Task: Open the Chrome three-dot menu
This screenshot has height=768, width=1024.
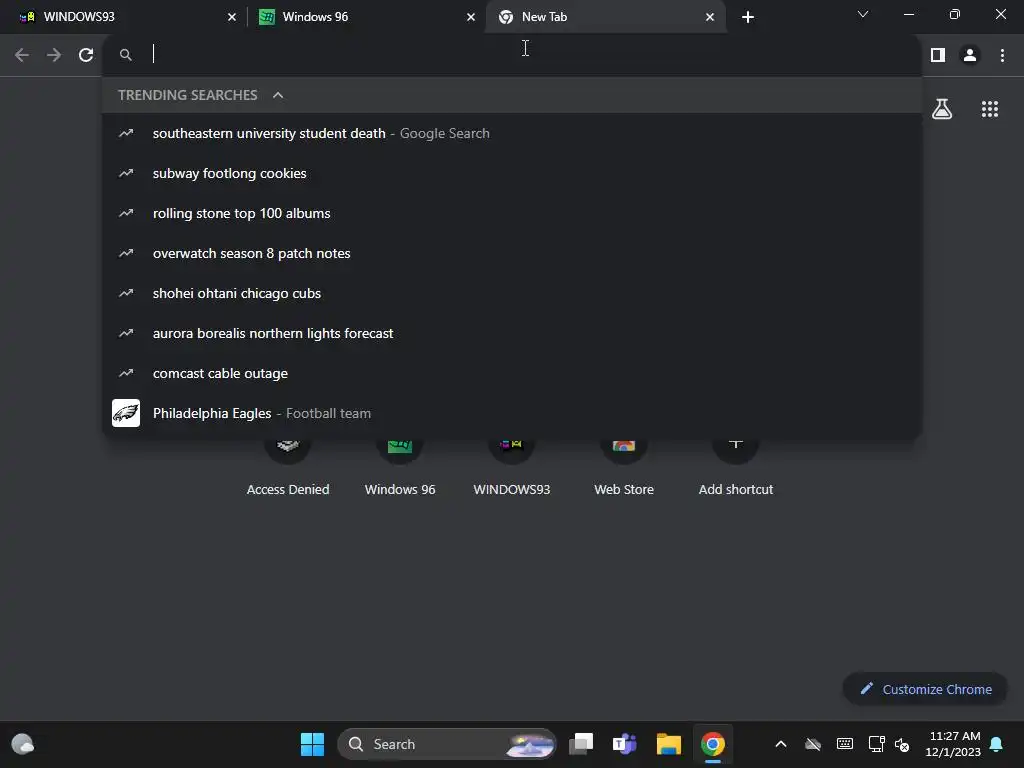Action: 1002,55
